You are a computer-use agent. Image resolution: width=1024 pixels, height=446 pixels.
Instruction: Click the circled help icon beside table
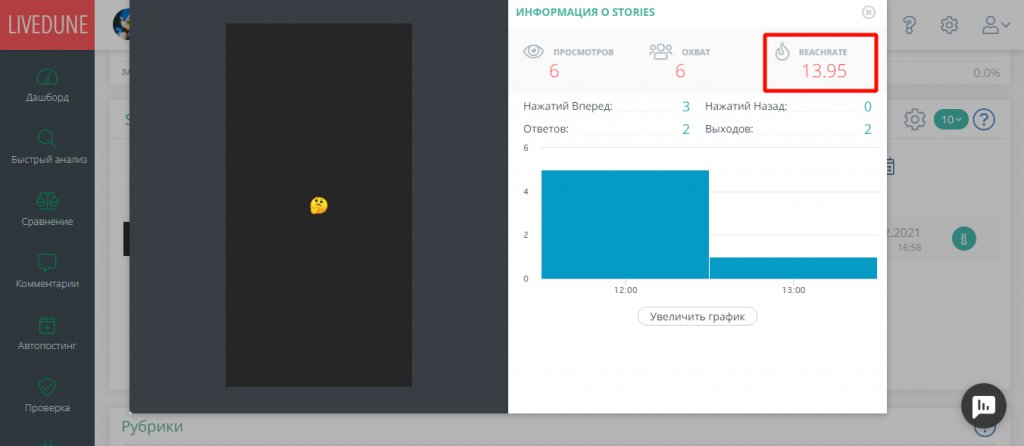984,120
